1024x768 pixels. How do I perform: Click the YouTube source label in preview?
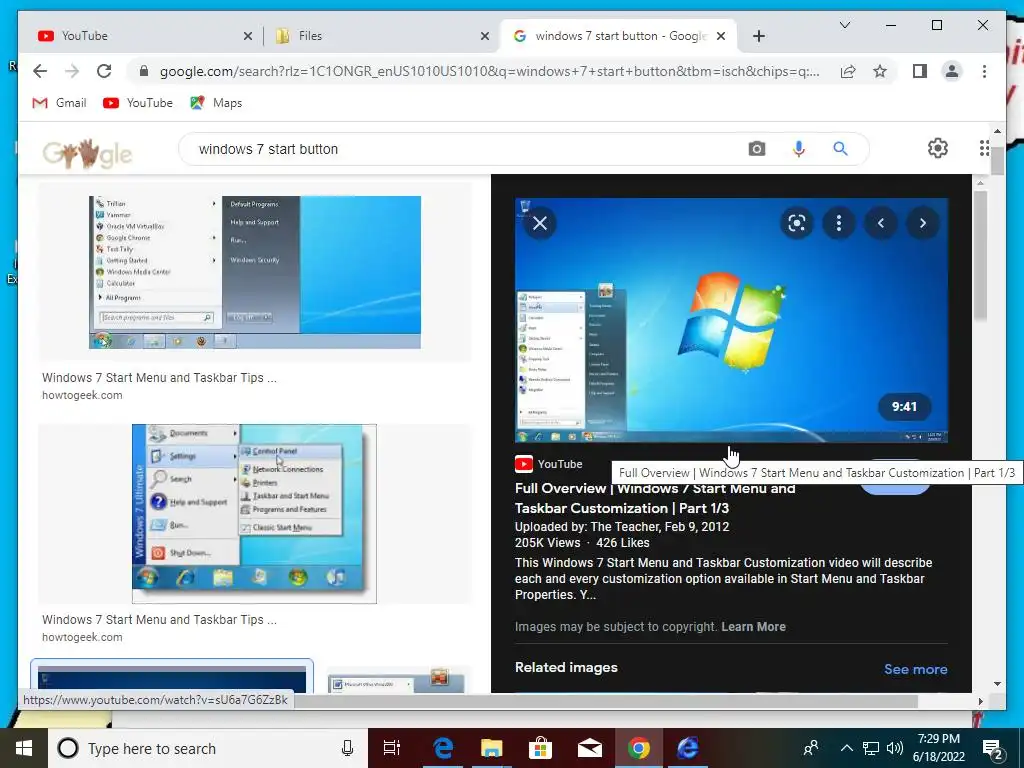[x=549, y=464]
